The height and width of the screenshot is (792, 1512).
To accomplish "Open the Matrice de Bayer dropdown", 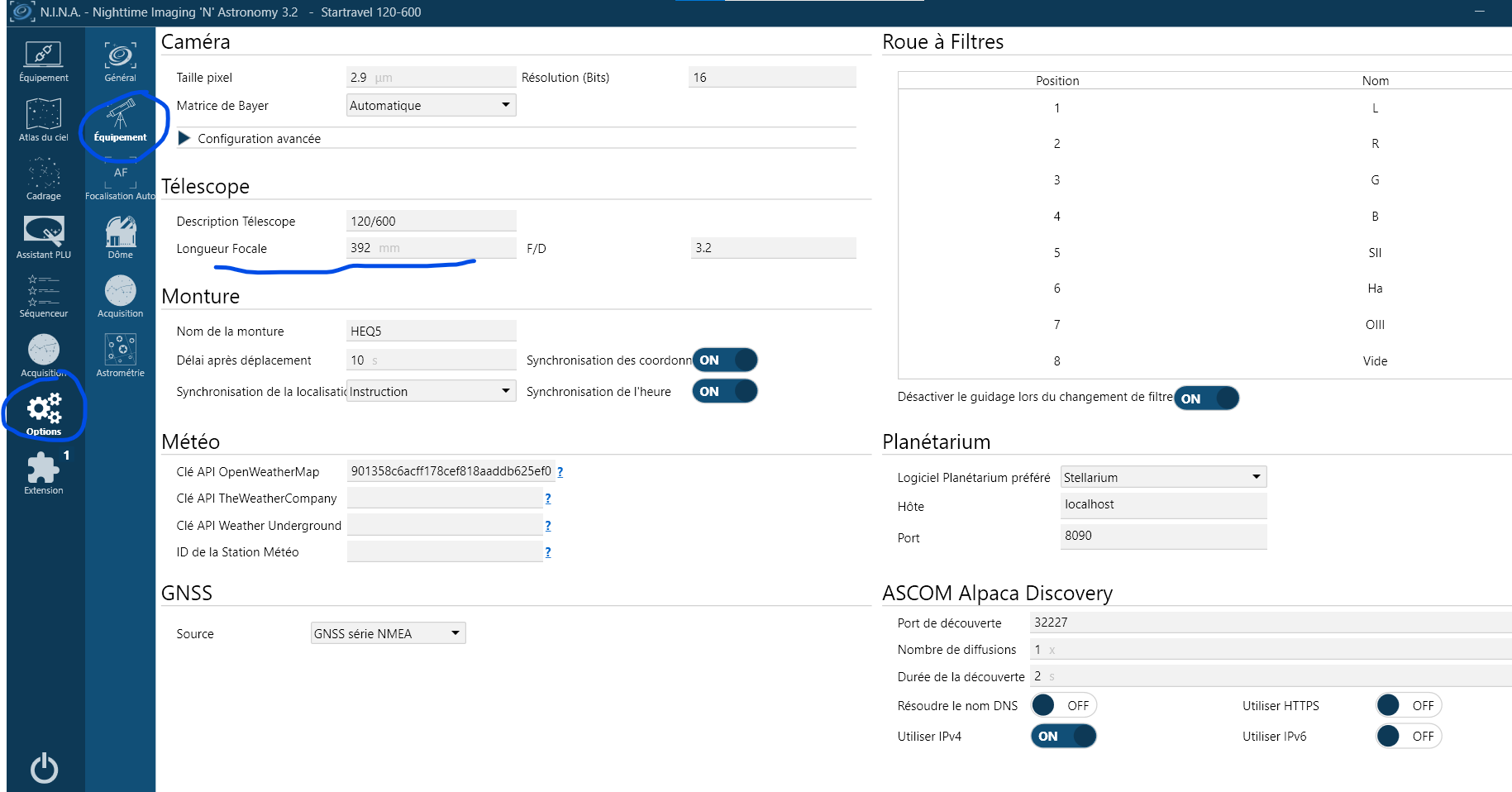I will (432, 105).
